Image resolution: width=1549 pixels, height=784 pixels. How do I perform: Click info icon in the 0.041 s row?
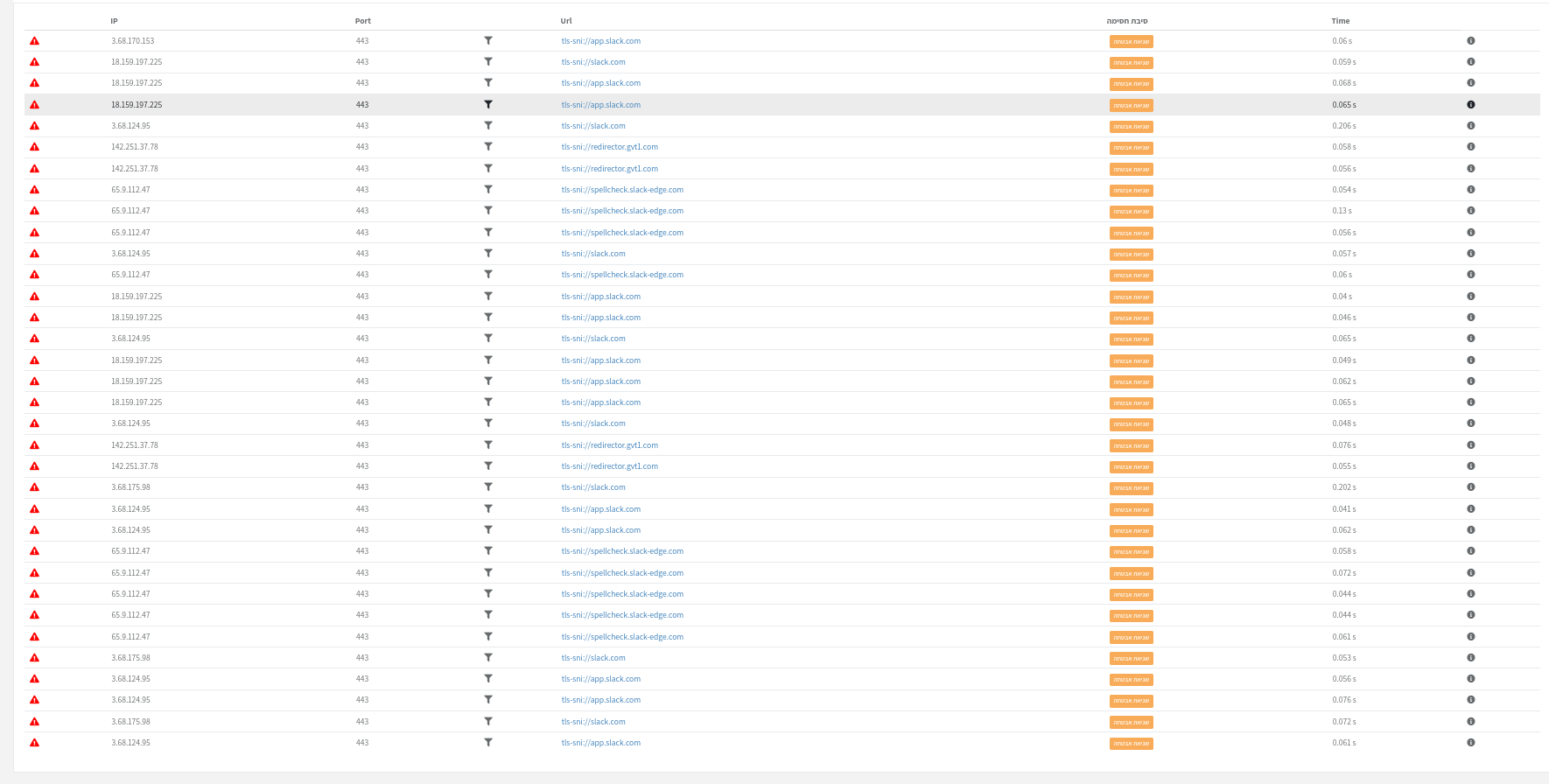(x=1470, y=509)
